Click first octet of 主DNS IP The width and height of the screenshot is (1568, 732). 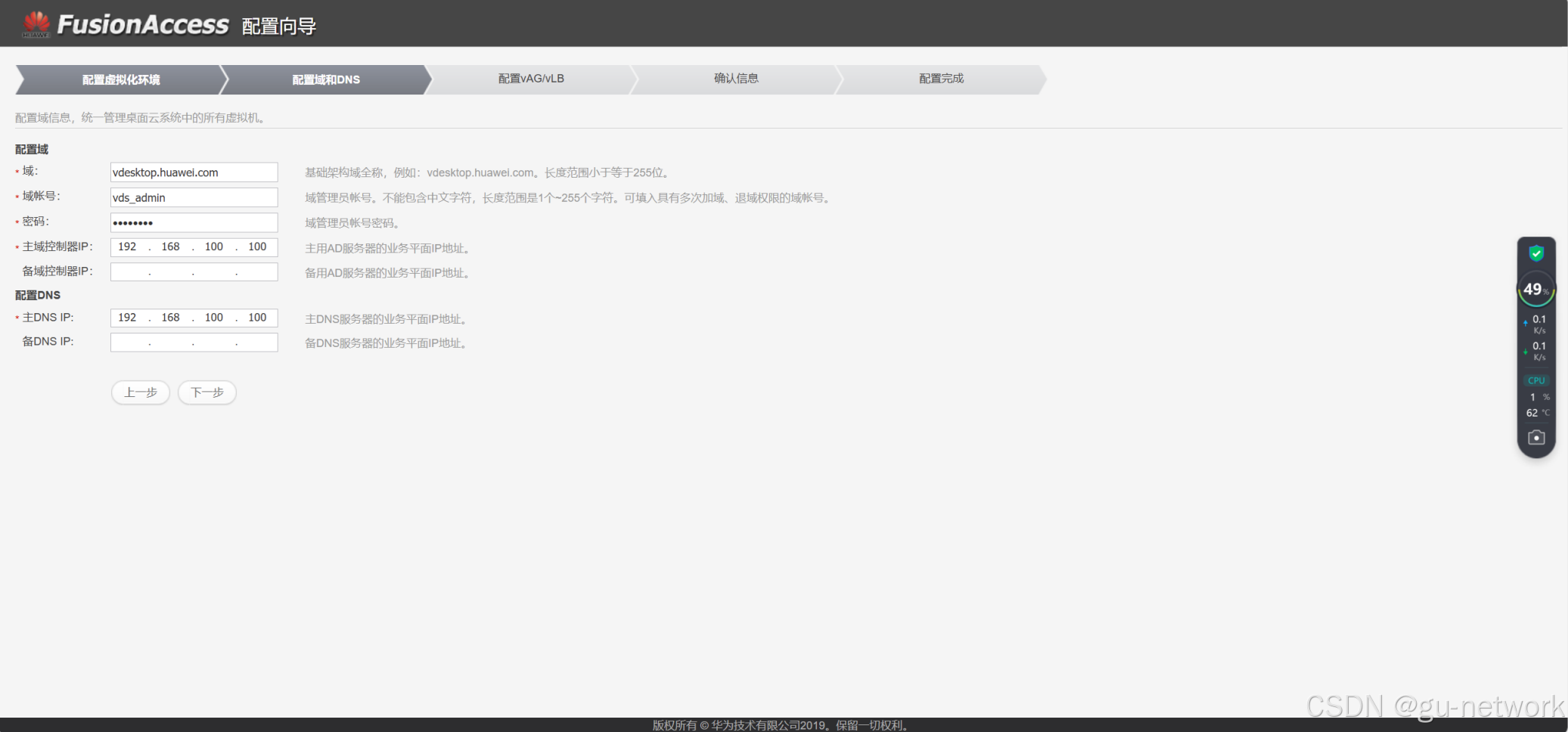click(x=128, y=318)
